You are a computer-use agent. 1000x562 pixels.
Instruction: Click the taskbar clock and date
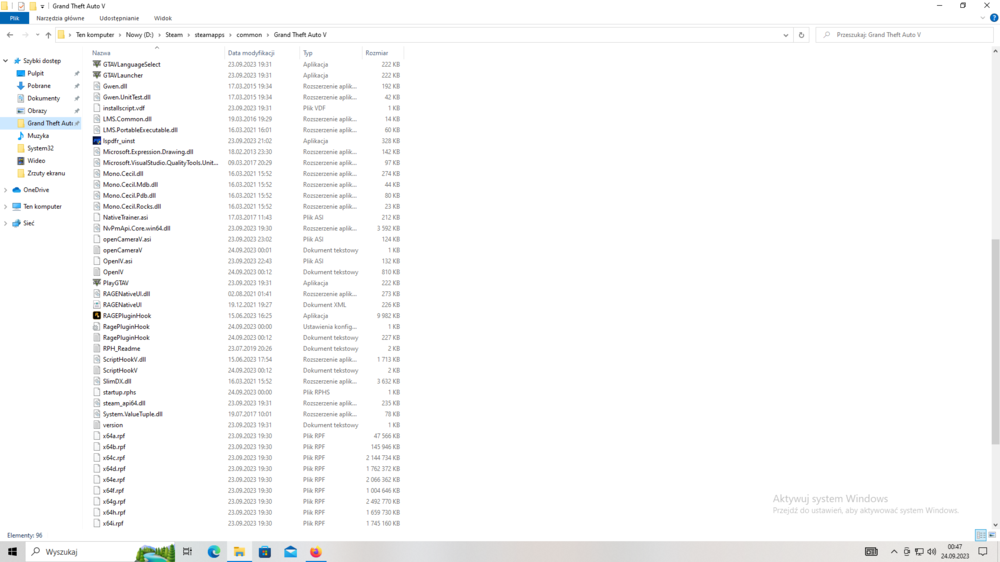click(955, 552)
